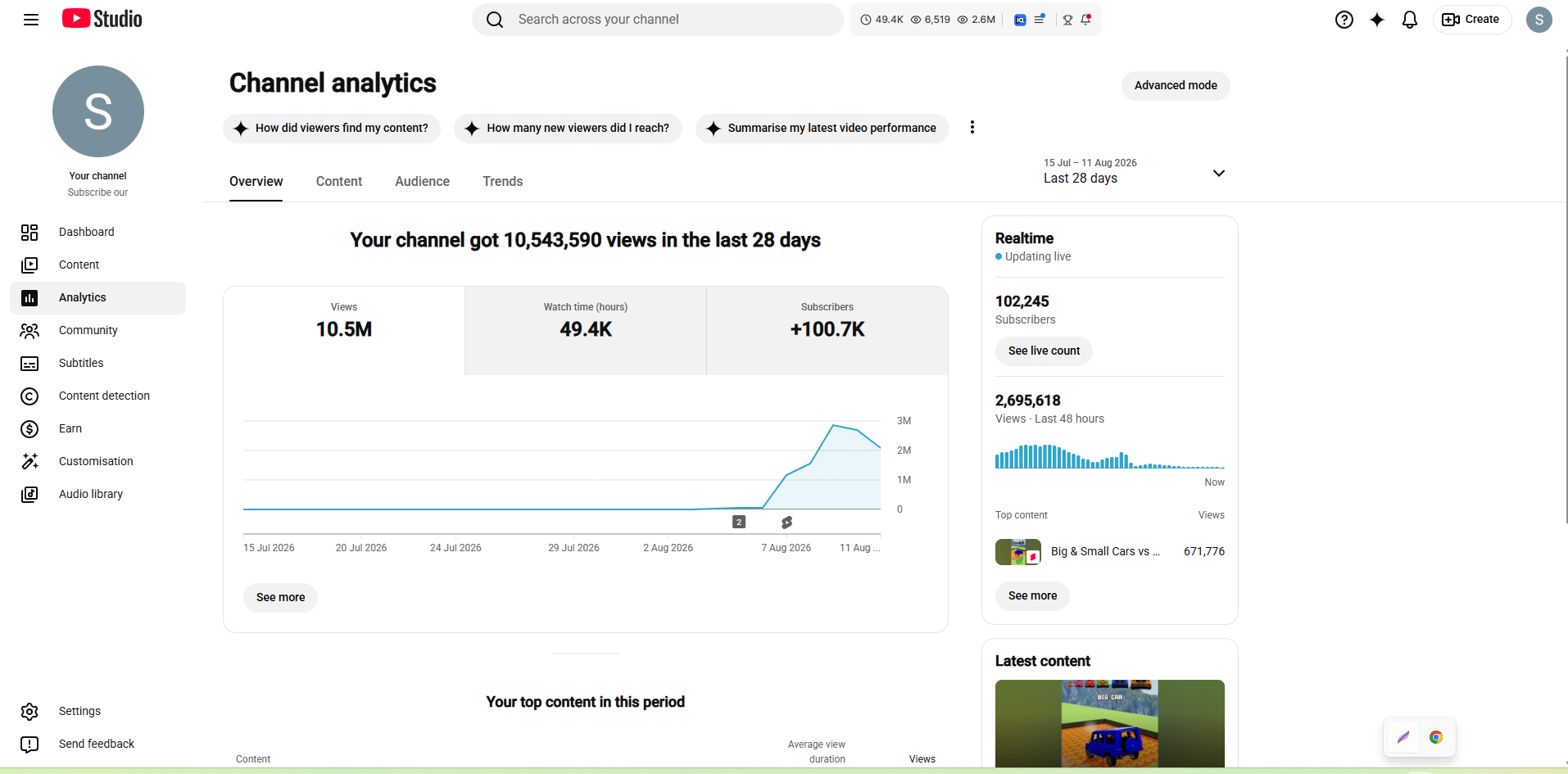The width and height of the screenshot is (1568, 774).
Task: Select the Subscribers metric card
Action: [827, 331]
